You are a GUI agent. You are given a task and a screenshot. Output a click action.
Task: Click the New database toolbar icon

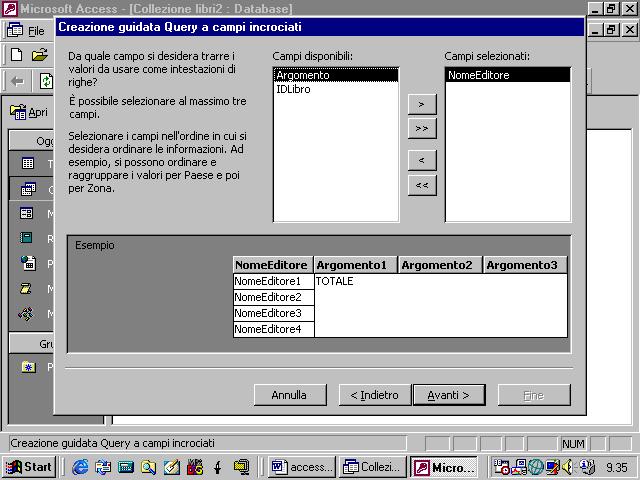(16, 54)
